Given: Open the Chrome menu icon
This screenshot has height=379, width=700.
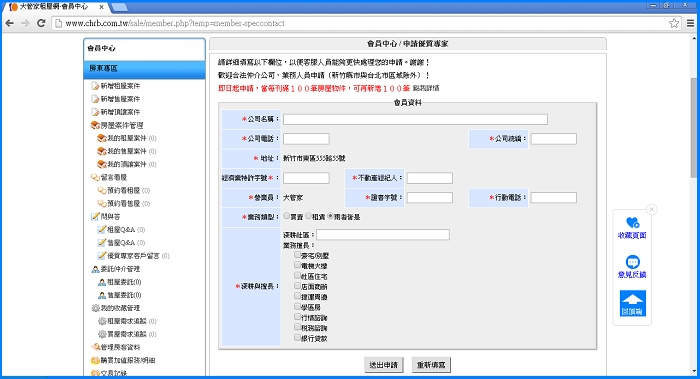Looking at the screenshot, I should click(691, 23).
